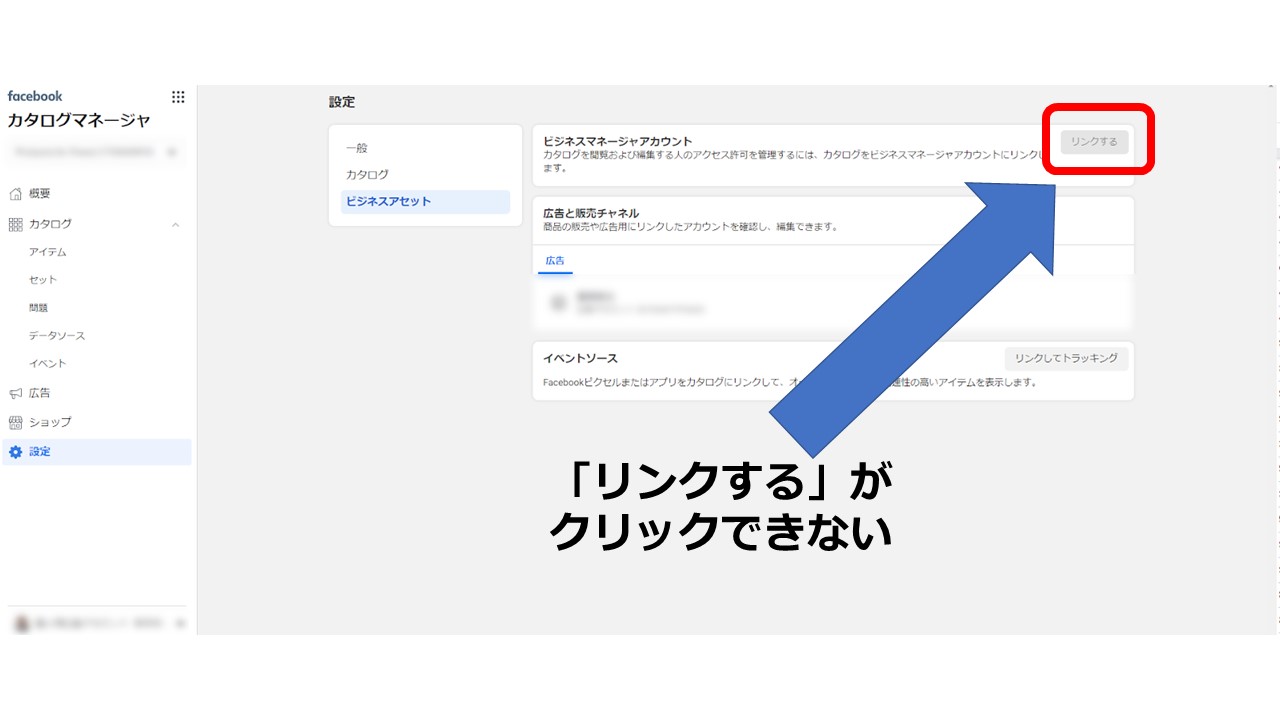Screen dimensions: 1280x720
Task: Click the 広告 megaphone icon
Action: point(15,393)
